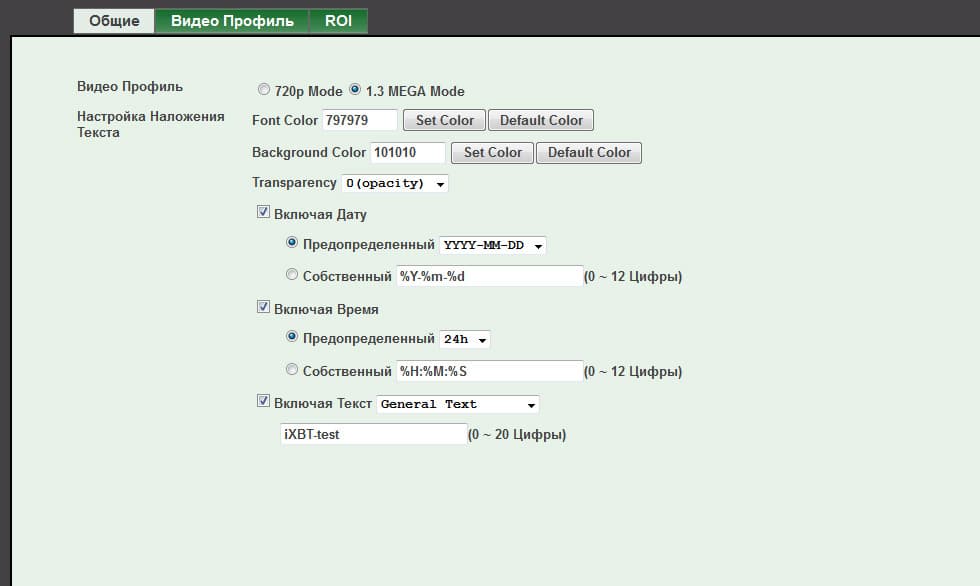Open the 24h time format dropdown
The width and height of the screenshot is (980, 586).
(x=465, y=339)
